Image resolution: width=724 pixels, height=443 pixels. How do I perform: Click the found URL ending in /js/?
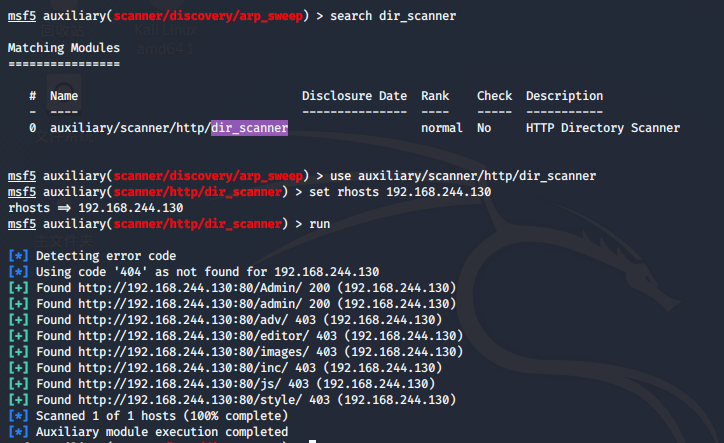point(179,384)
